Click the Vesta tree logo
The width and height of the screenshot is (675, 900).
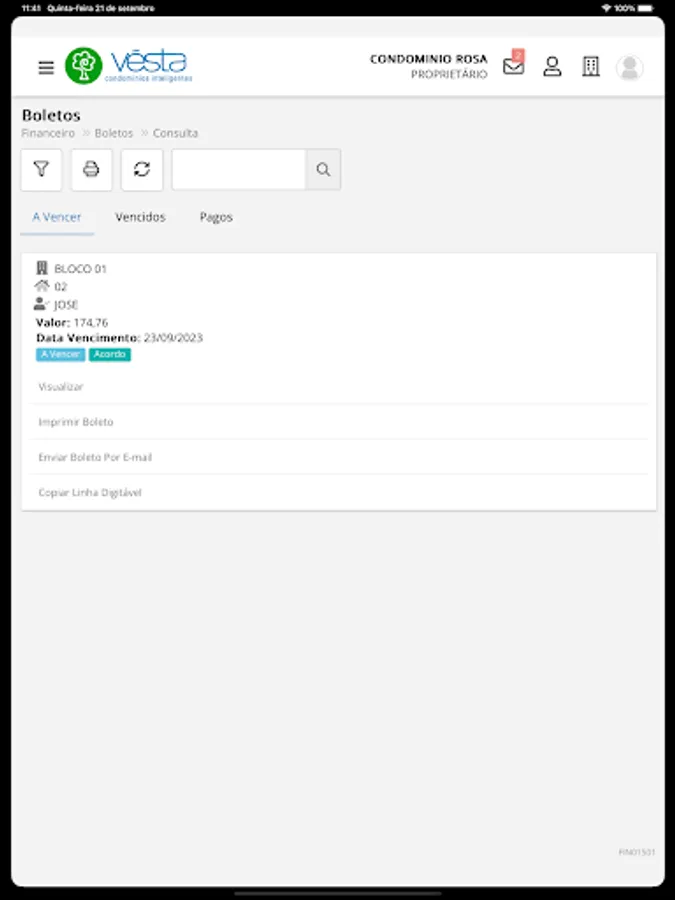[84, 66]
